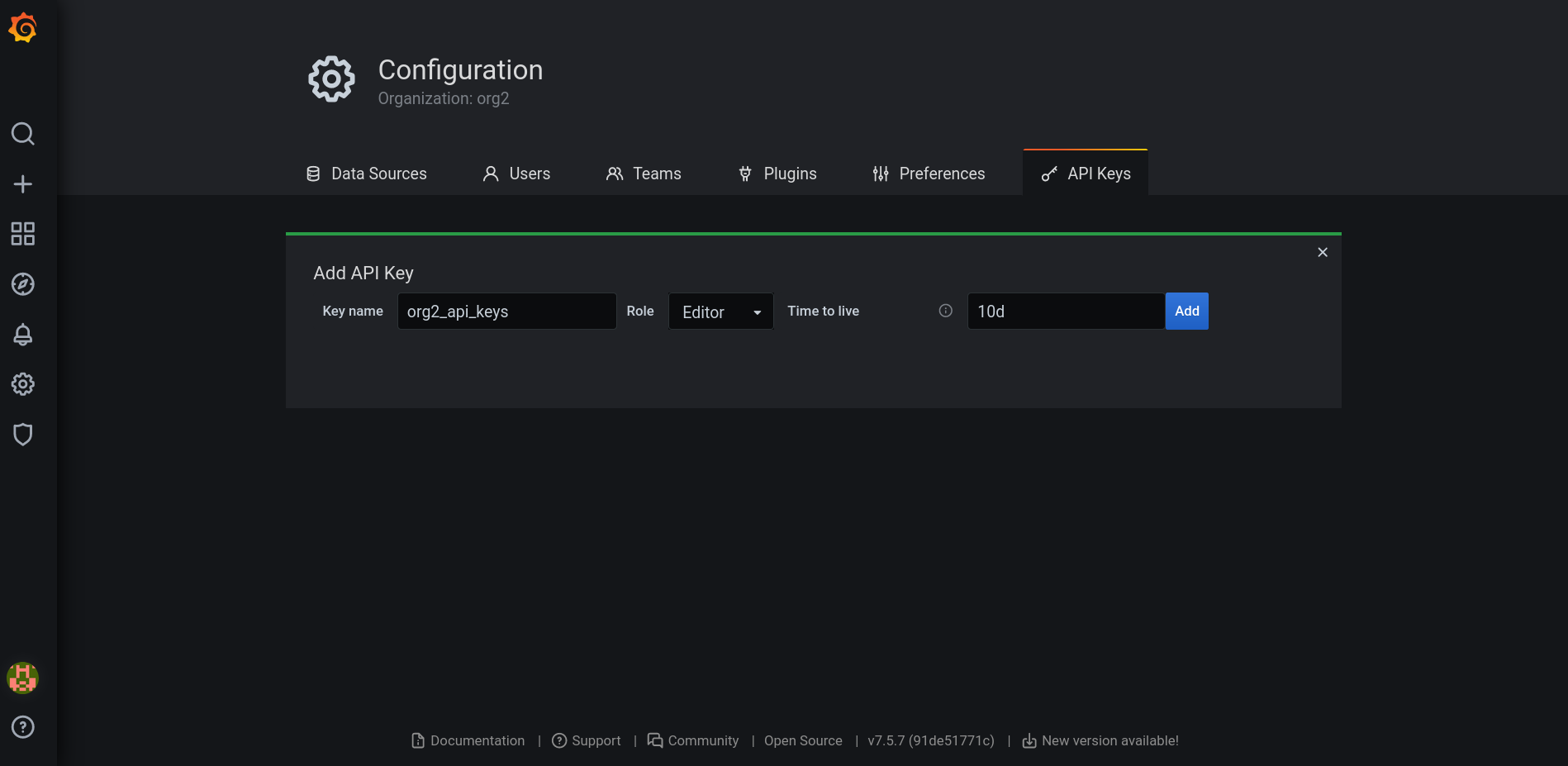The image size is (1568, 766).
Task: Switch to the Users tab
Action: 516,174
